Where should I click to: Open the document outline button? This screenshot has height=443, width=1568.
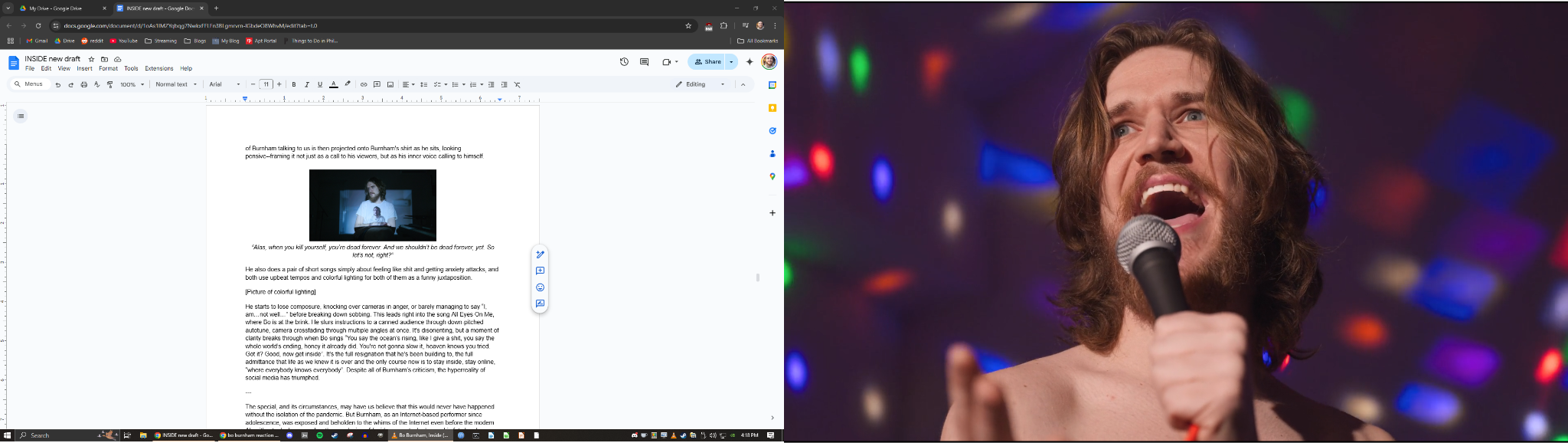pos(21,116)
